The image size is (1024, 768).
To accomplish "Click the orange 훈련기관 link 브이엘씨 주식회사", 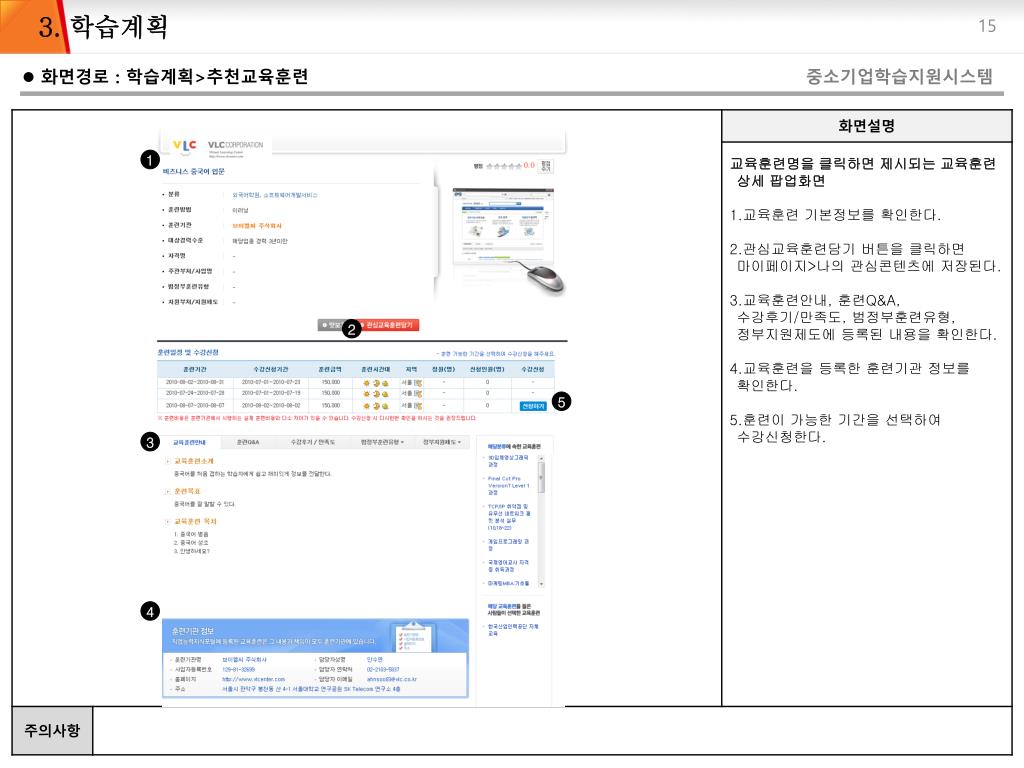I will pos(257,226).
